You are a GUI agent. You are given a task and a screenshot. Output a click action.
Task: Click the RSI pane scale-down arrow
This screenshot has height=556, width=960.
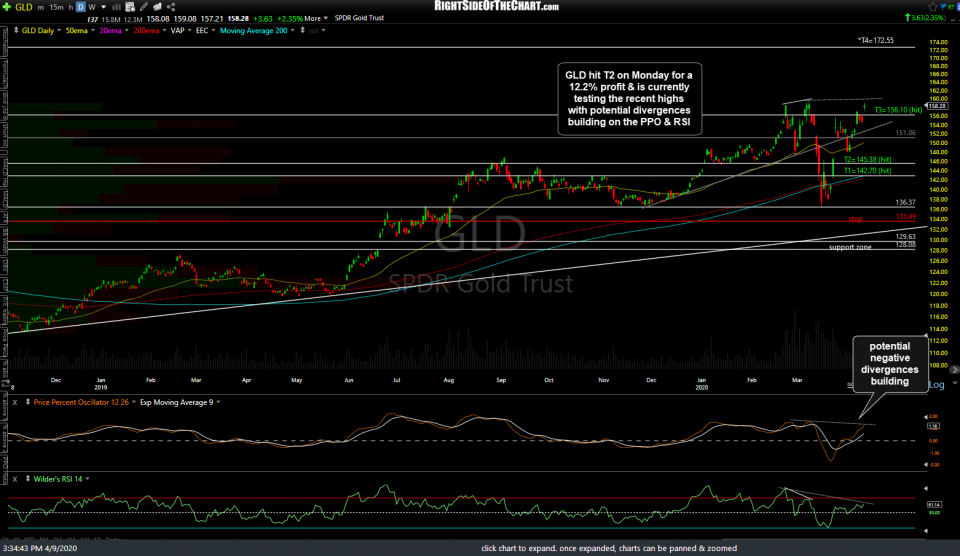coord(926,531)
